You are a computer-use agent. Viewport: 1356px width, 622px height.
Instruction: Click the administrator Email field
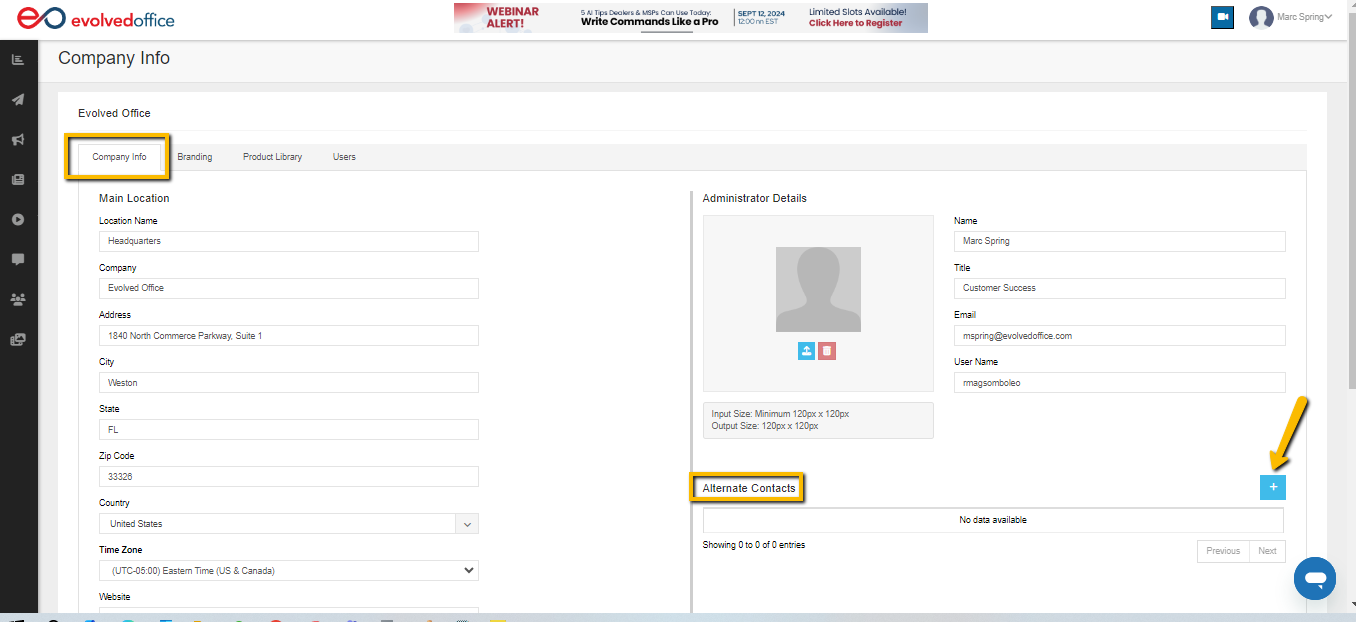click(1120, 336)
